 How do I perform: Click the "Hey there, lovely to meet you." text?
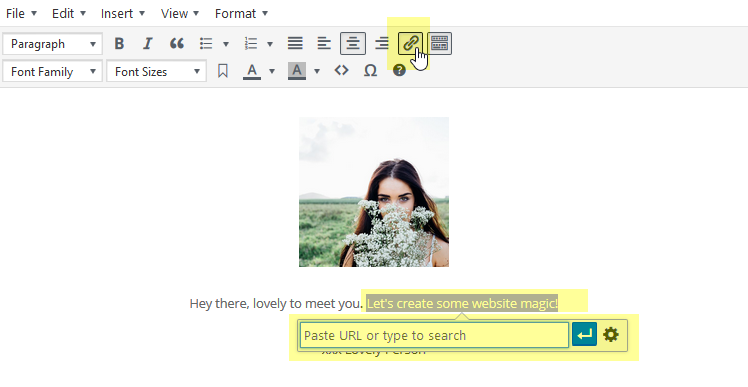pyautogui.click(x=276, y=303)
